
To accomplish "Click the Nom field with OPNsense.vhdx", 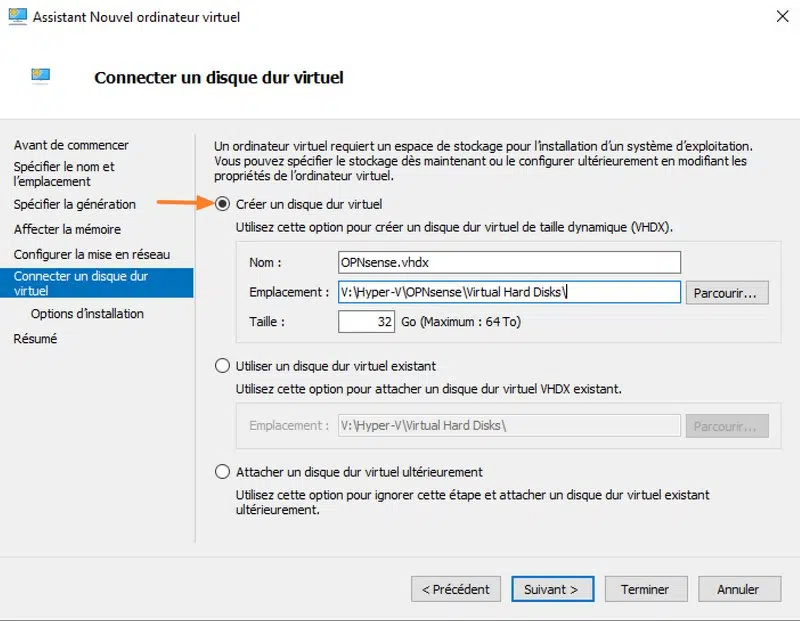I will [x=509, y=262].
